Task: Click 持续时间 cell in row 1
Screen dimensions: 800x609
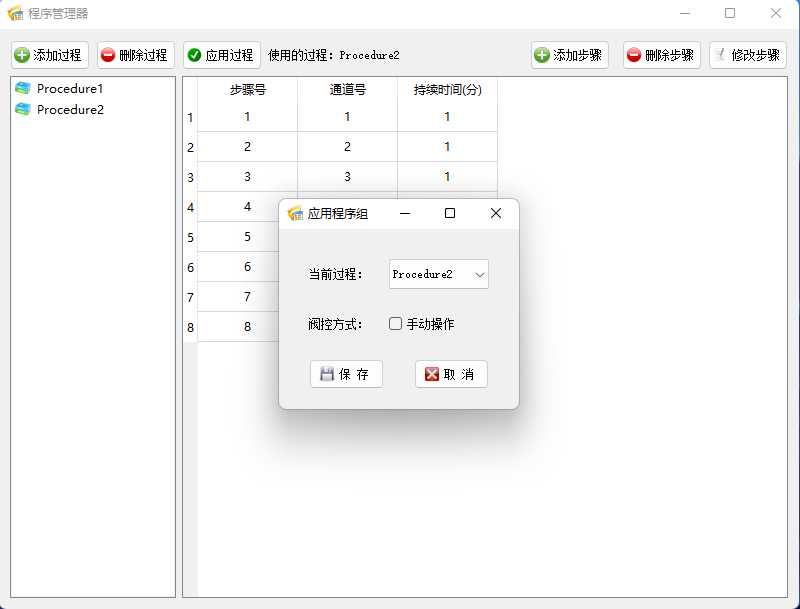Action: 447,117
